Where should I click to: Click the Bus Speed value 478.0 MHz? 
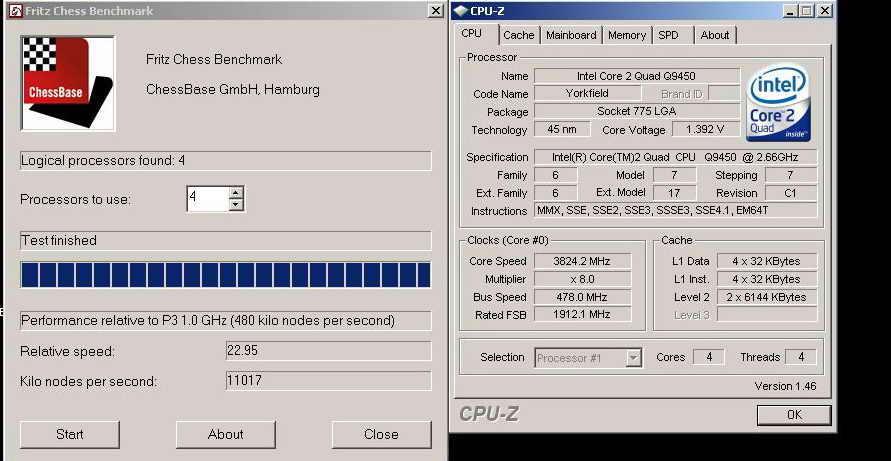pyautogui.click(x=582, y=297)
